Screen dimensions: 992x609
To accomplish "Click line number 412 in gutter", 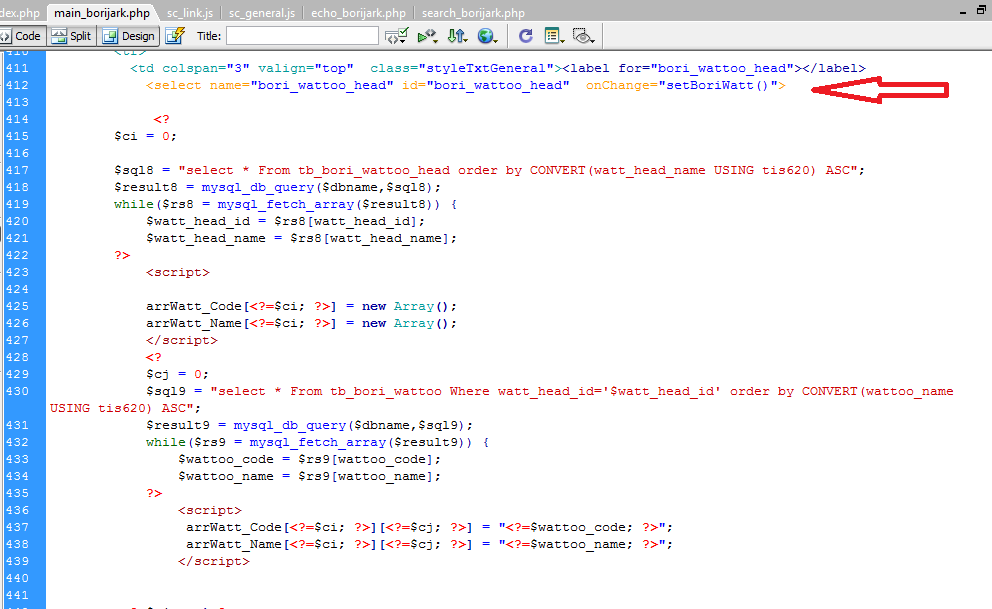I will (x=17, y=85).
